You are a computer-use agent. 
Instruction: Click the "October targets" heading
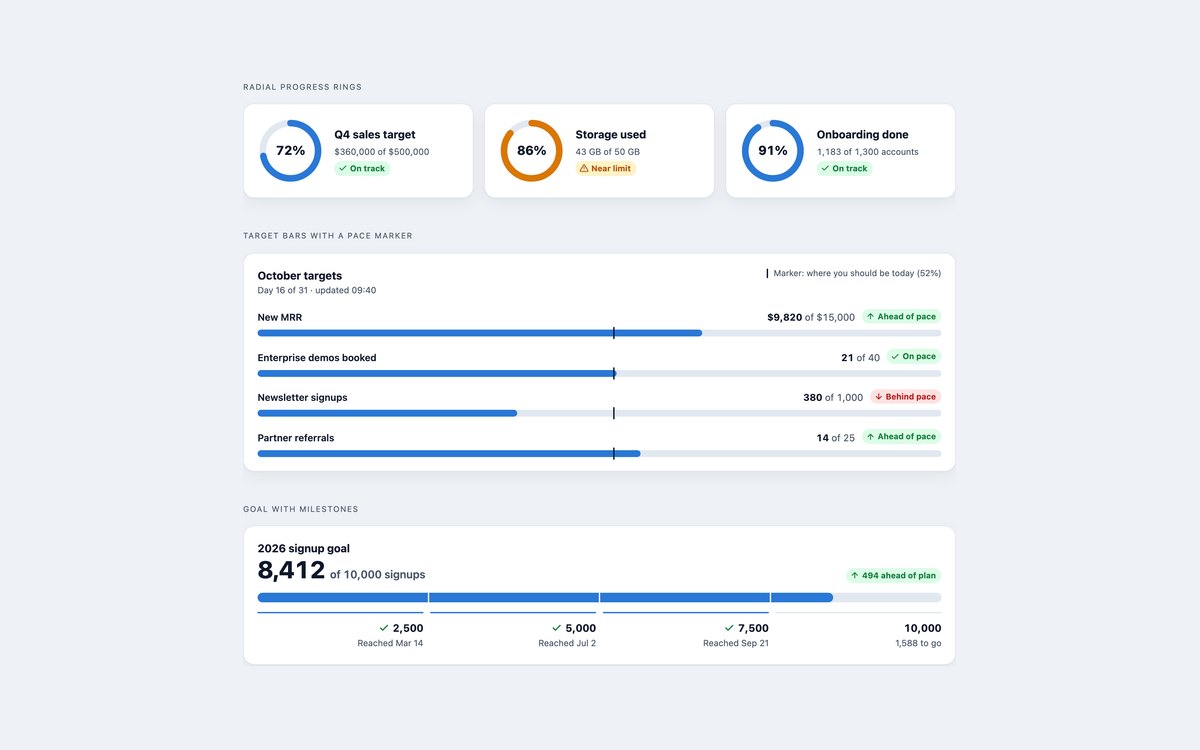coord(300,276)
